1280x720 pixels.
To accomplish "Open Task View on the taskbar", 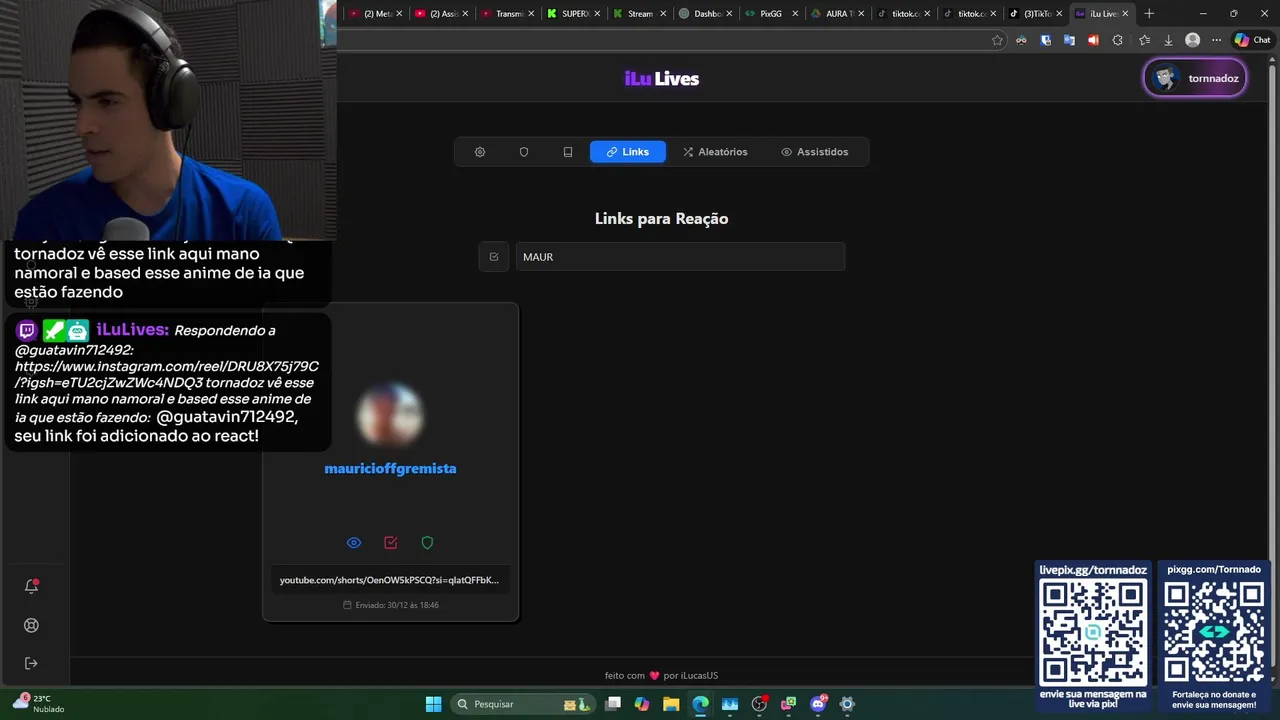I will pyautogui.click(x=613, y=704).
